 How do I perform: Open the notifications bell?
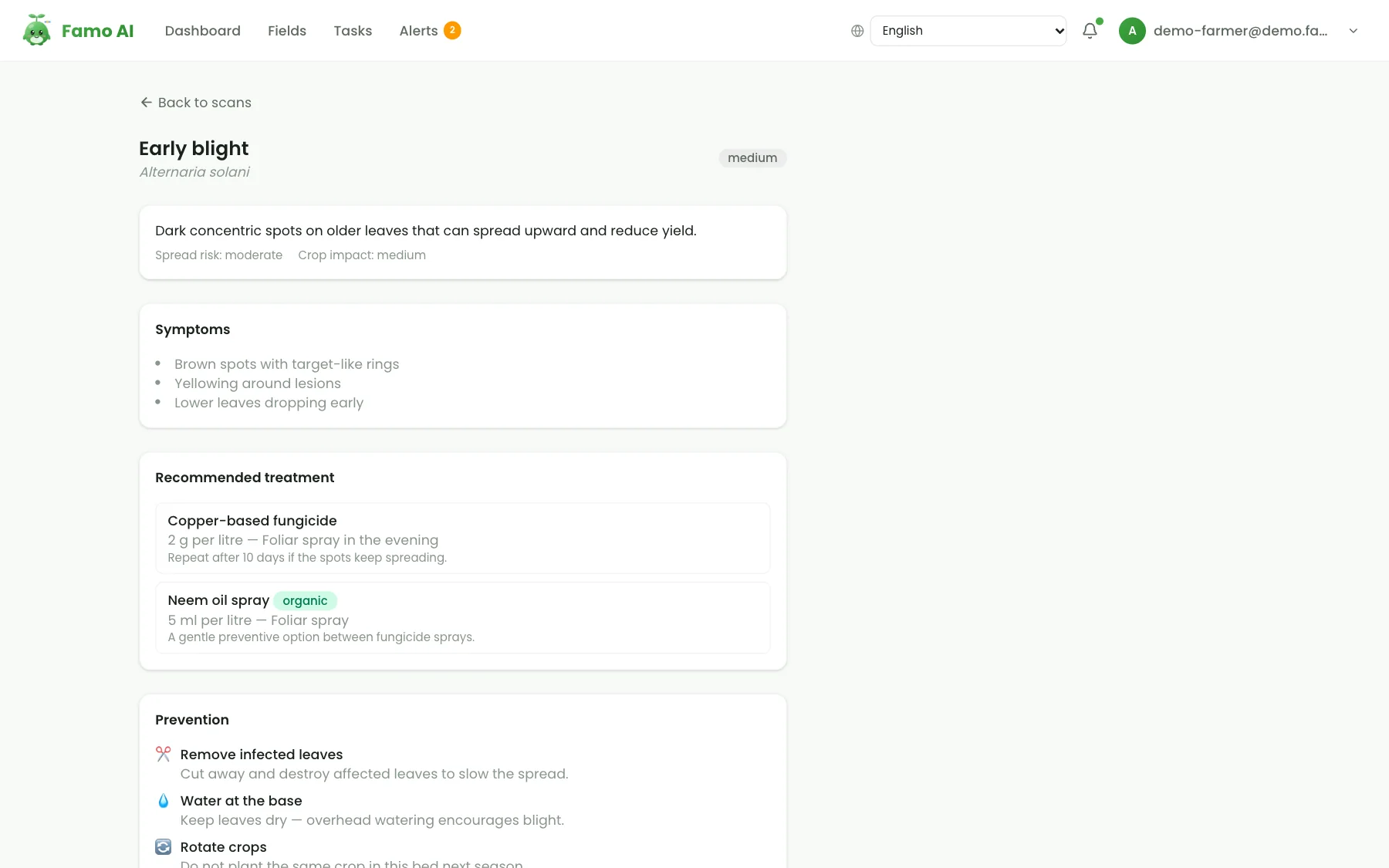(x=1090, y=31)
